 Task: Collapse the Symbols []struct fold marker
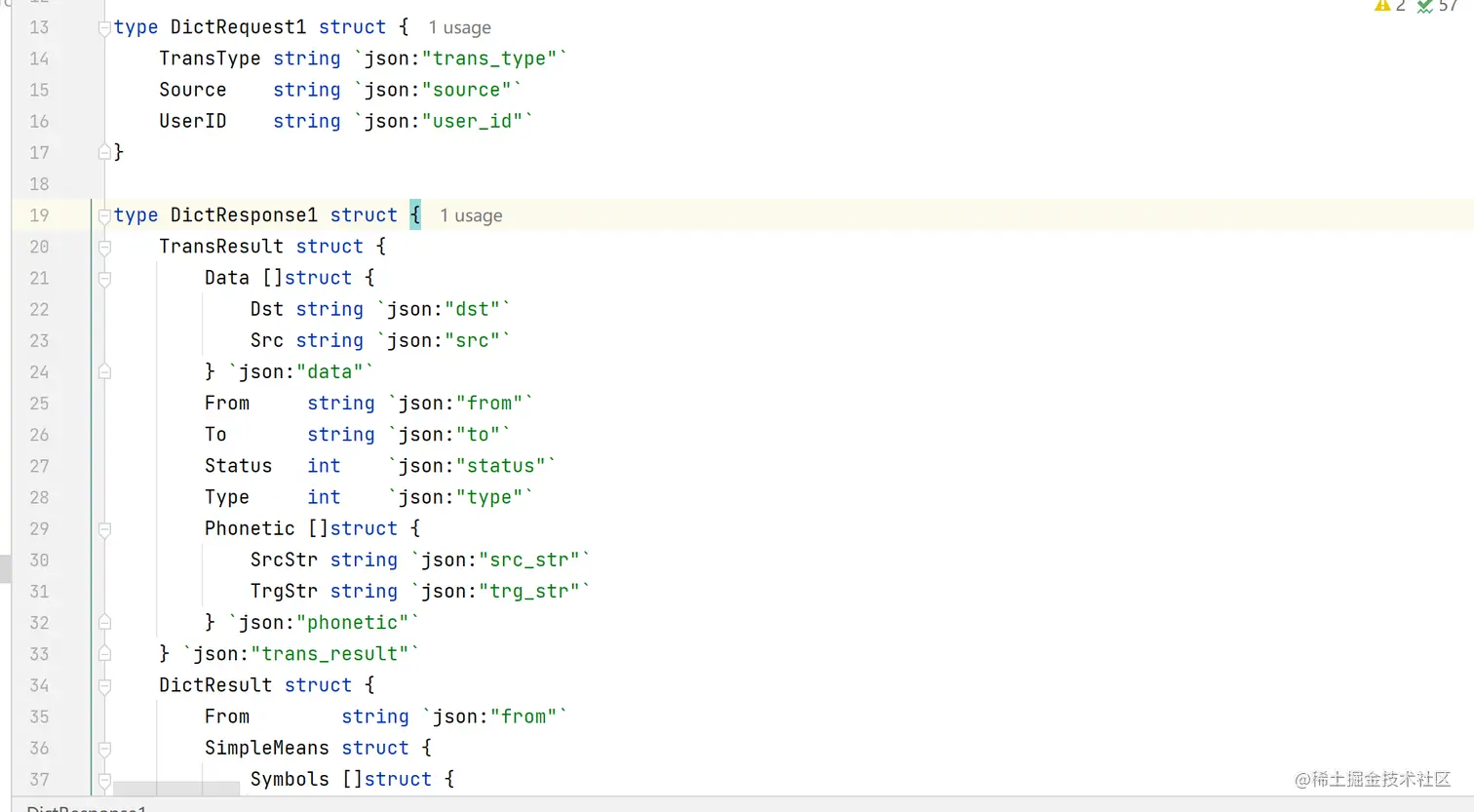(104, 780)
